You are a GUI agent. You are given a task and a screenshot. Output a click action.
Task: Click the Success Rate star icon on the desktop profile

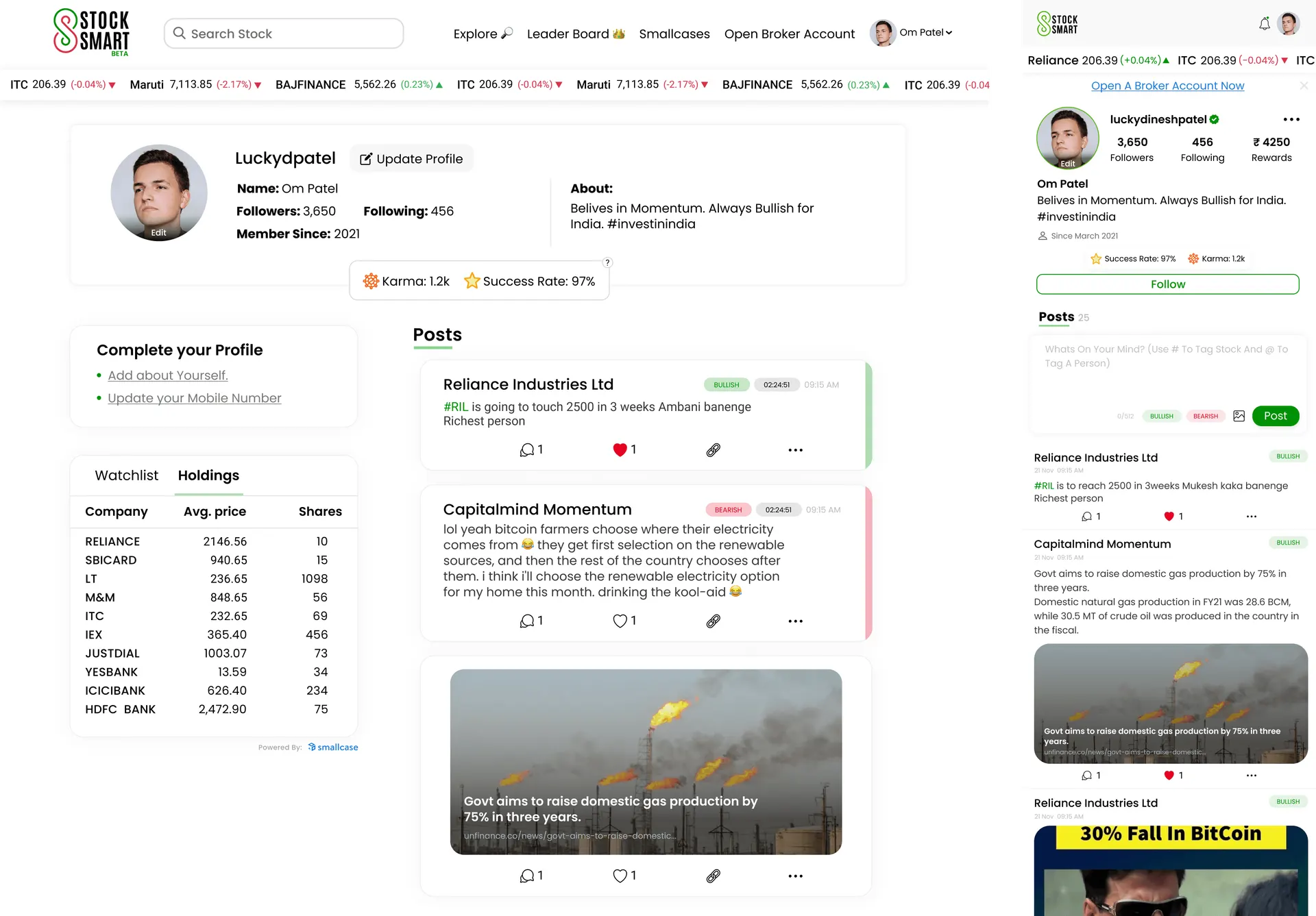pos(472,281)
